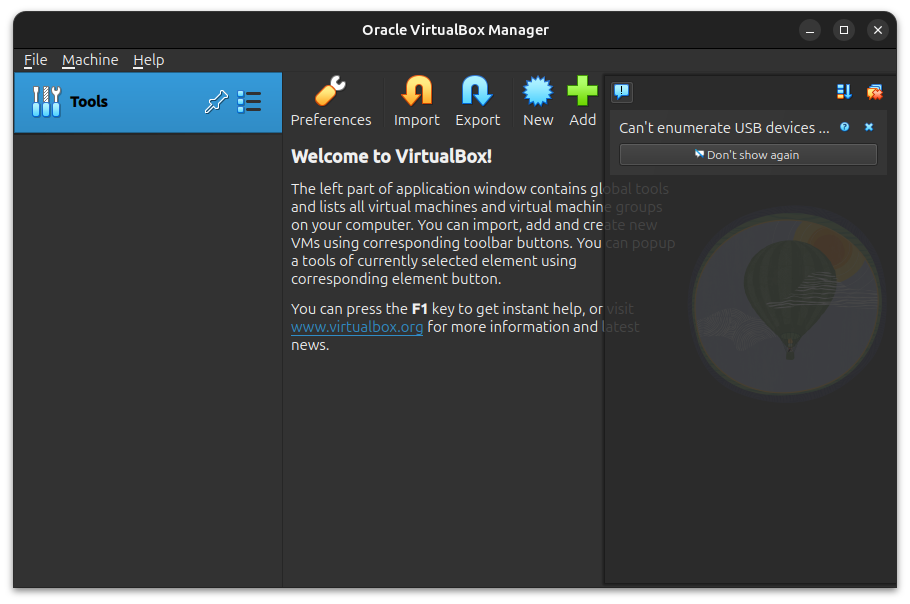Click the Tools wrench and screwdriver icon

click(x=47, y=101)
